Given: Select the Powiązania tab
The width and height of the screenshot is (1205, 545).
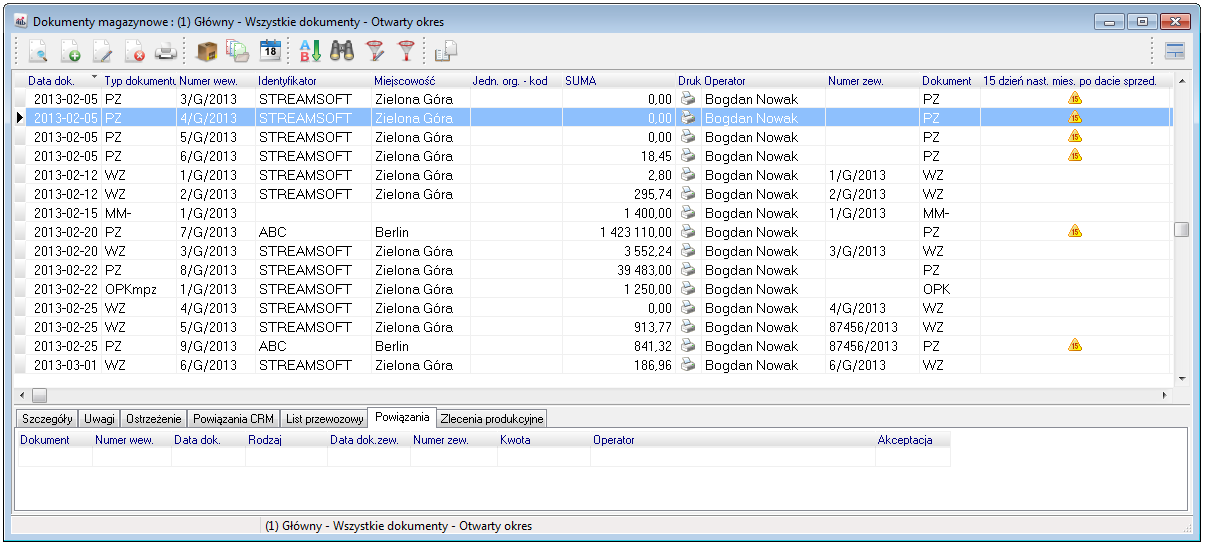Looking at the screenshot, I should (403, 417).
